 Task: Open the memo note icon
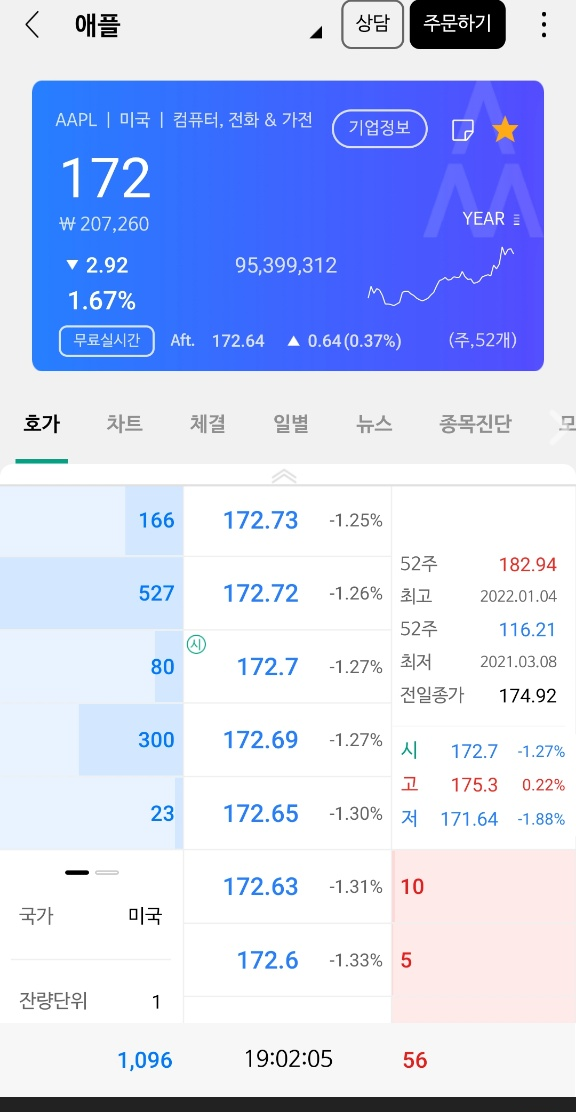(463, 130)
